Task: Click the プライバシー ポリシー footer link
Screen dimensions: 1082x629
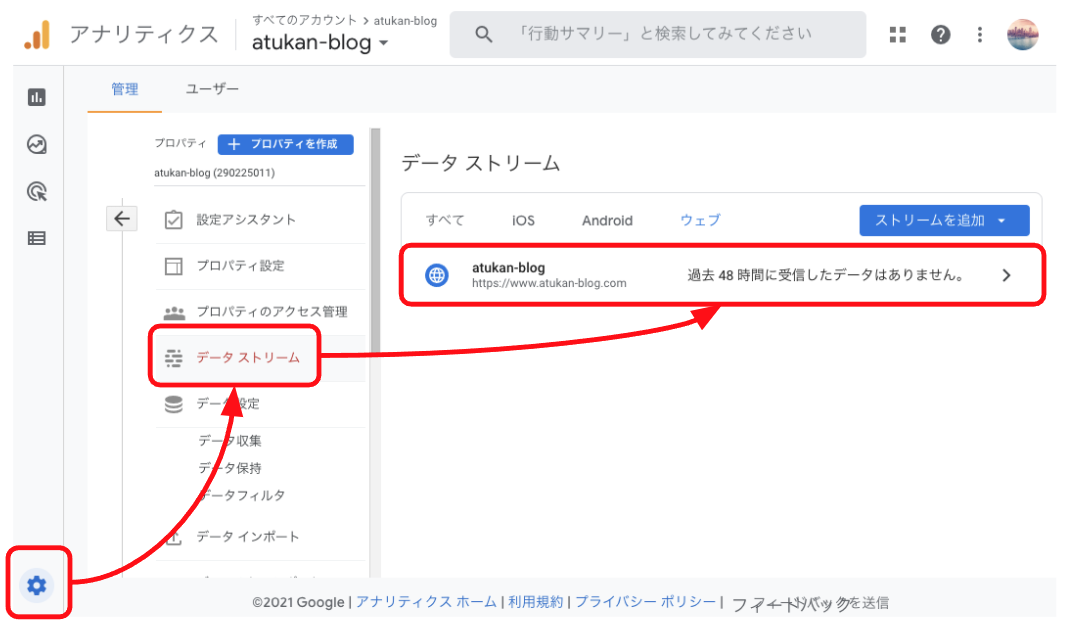Action: click(x=646, y=602)
